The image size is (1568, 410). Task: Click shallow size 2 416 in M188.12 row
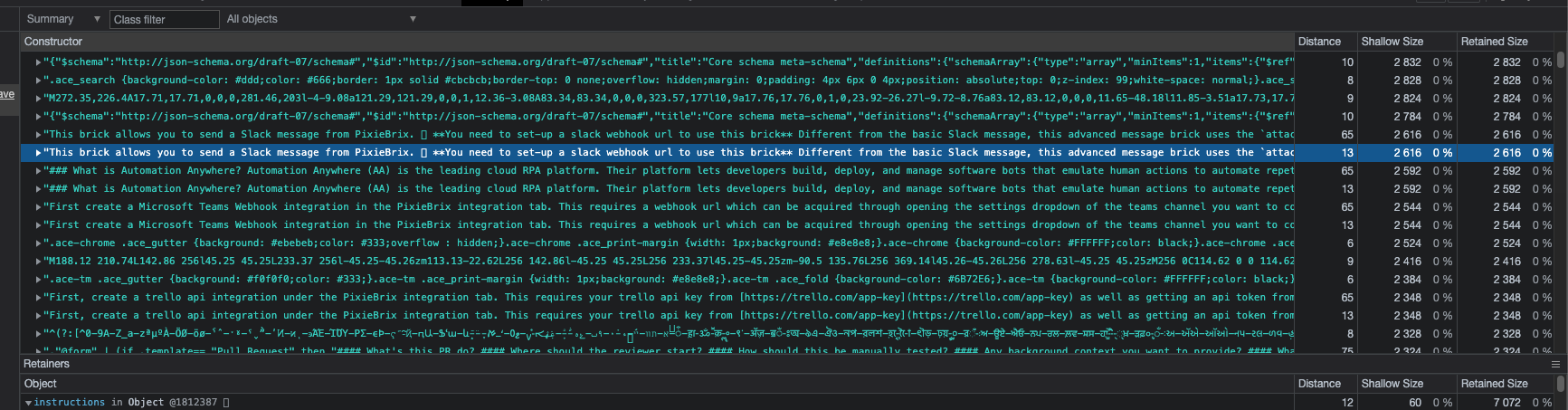tap(1407, 262)
